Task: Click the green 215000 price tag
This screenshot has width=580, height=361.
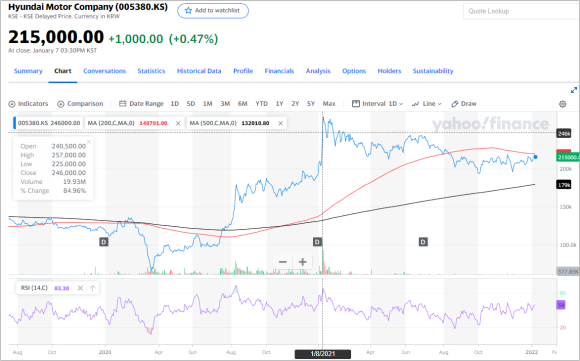Action: pyautogui.click(x=568, y=158)
